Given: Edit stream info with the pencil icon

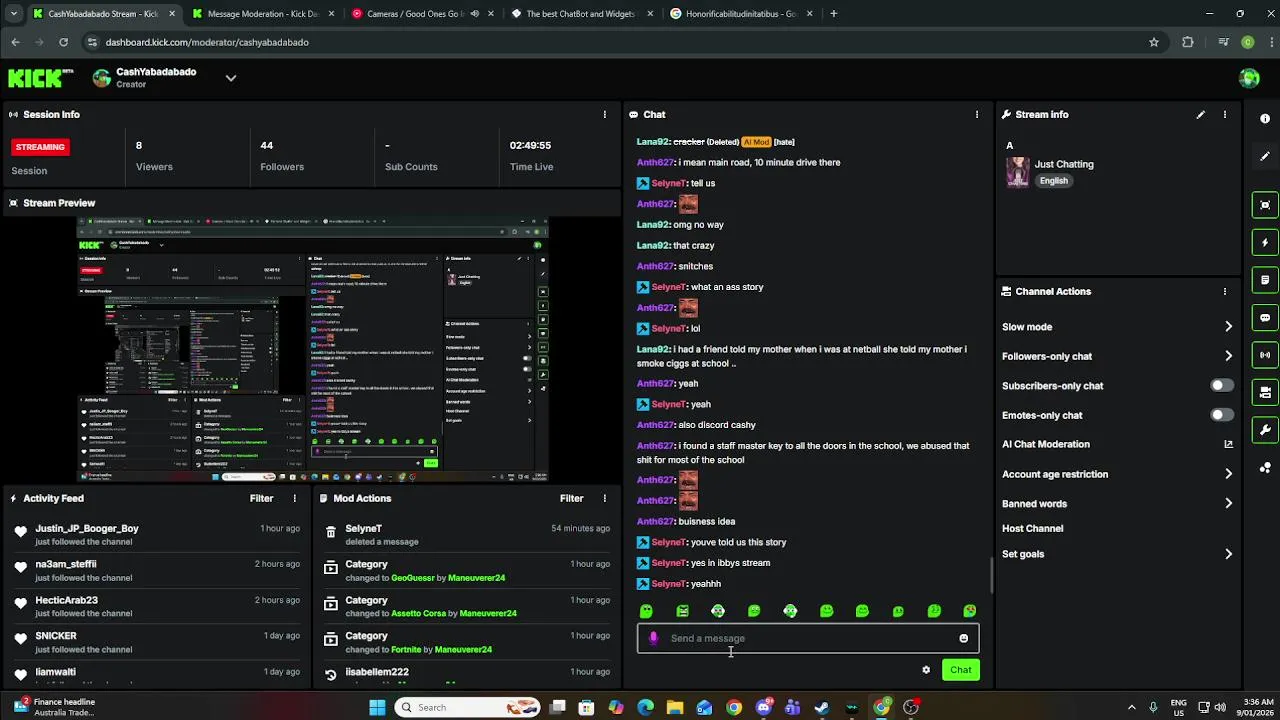Looking at the screenshot, I should [x=1200, y=115].
